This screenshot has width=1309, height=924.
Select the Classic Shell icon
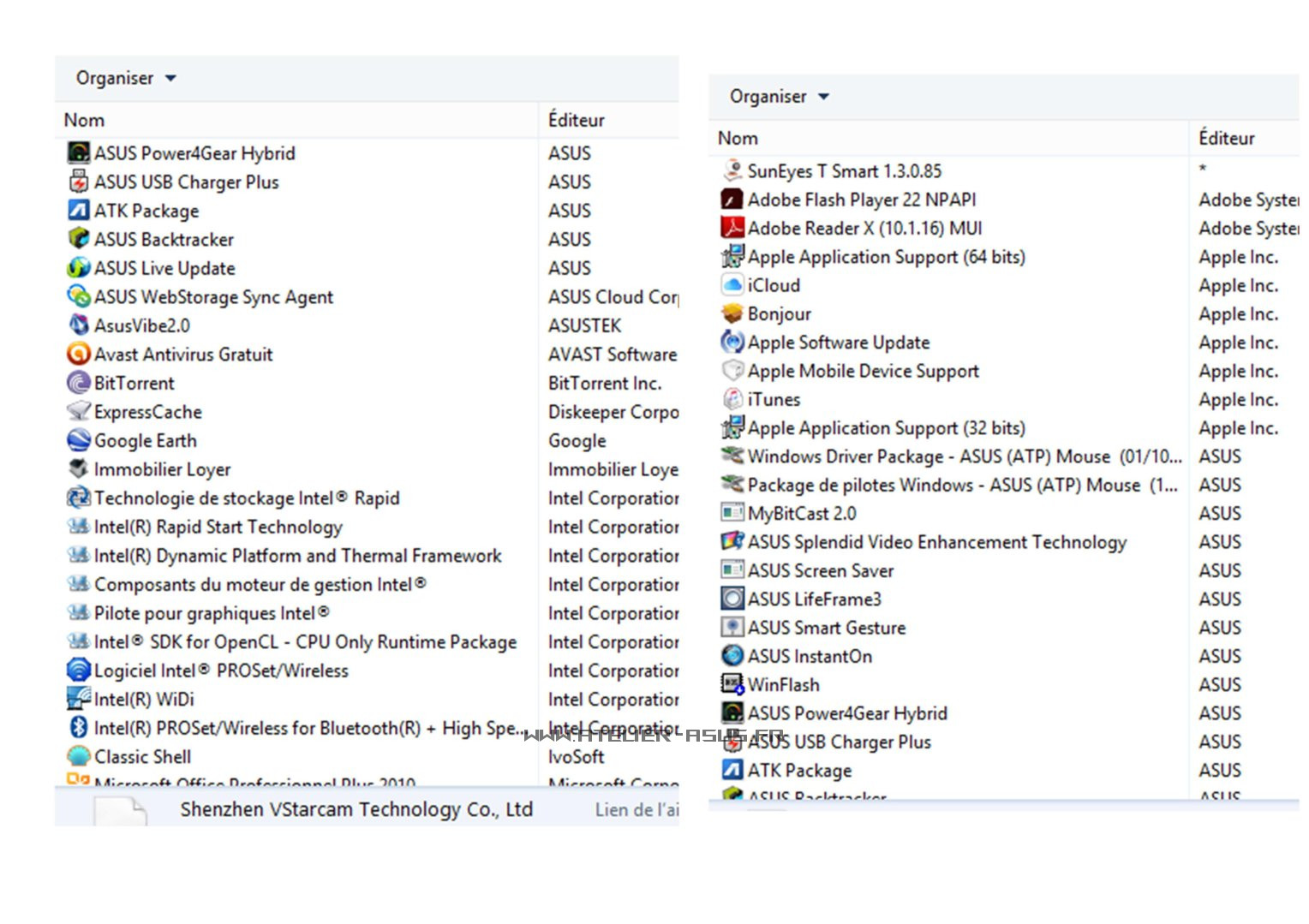tap(78, 756)
